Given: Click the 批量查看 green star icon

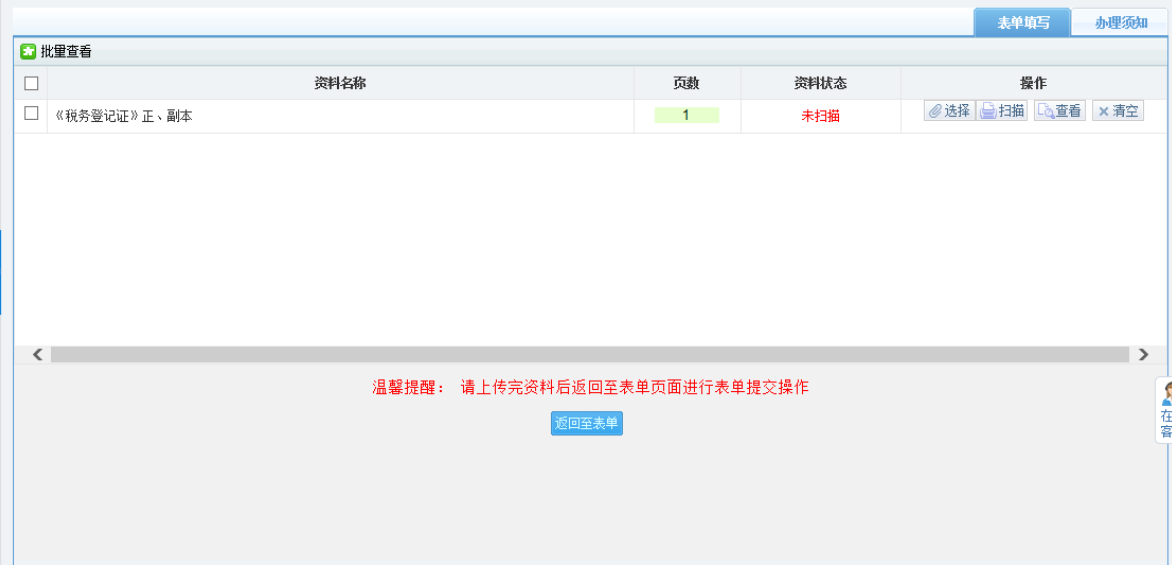Looking at the screenshot, I should [28, 52].
